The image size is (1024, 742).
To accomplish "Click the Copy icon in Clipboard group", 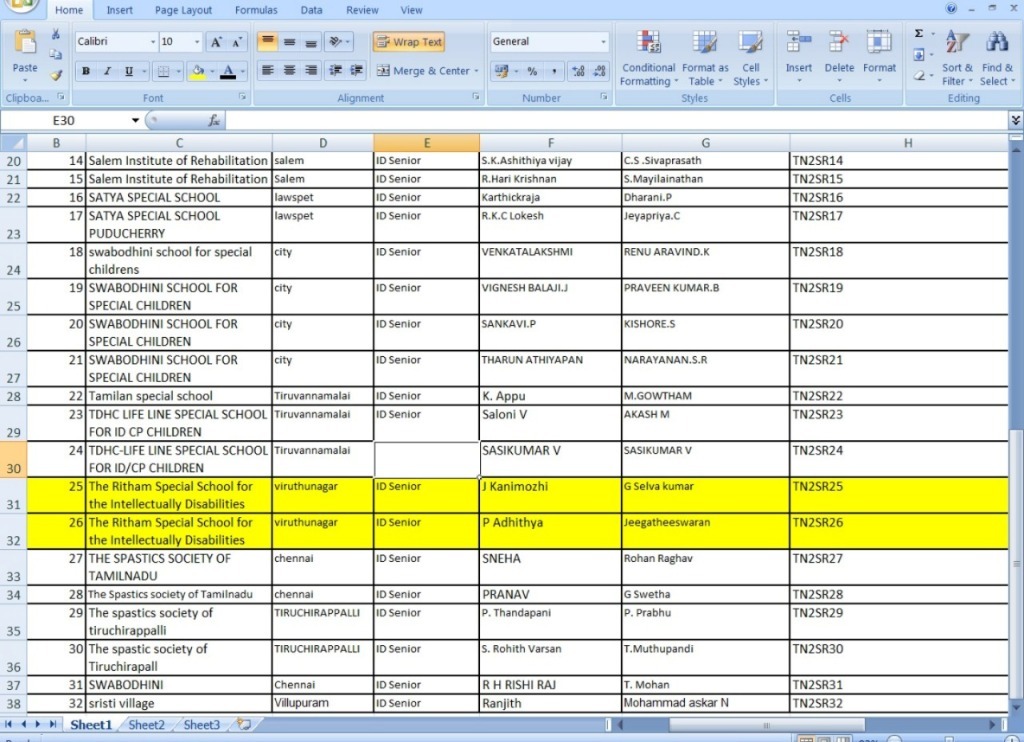I will (x=56, y=55).
